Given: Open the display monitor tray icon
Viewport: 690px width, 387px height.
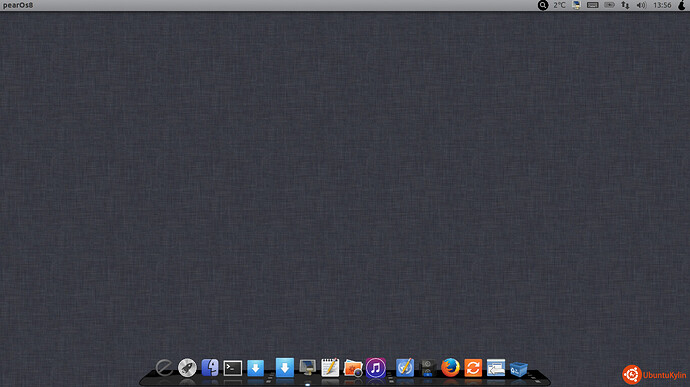Looking at the screenshot, I should tap(576, 5).
